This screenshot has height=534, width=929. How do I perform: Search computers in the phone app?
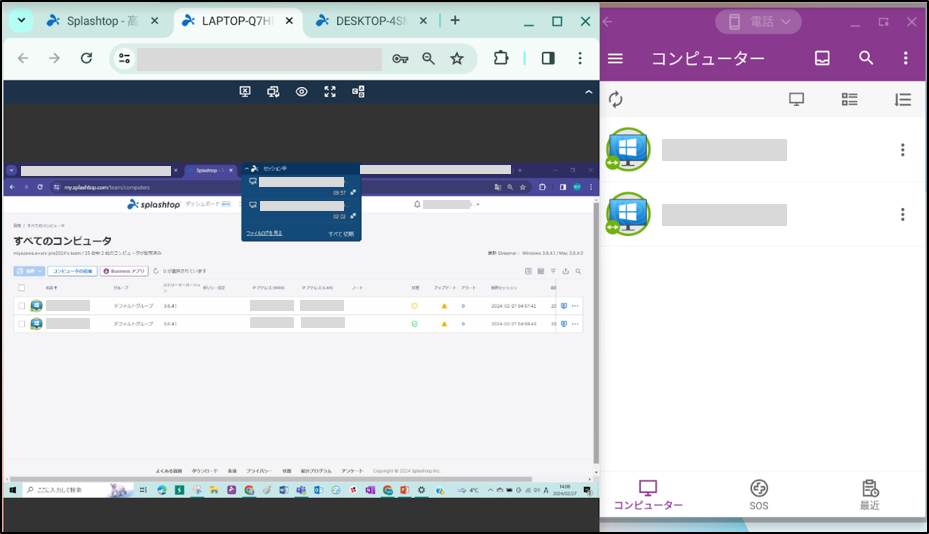[866, 58]
